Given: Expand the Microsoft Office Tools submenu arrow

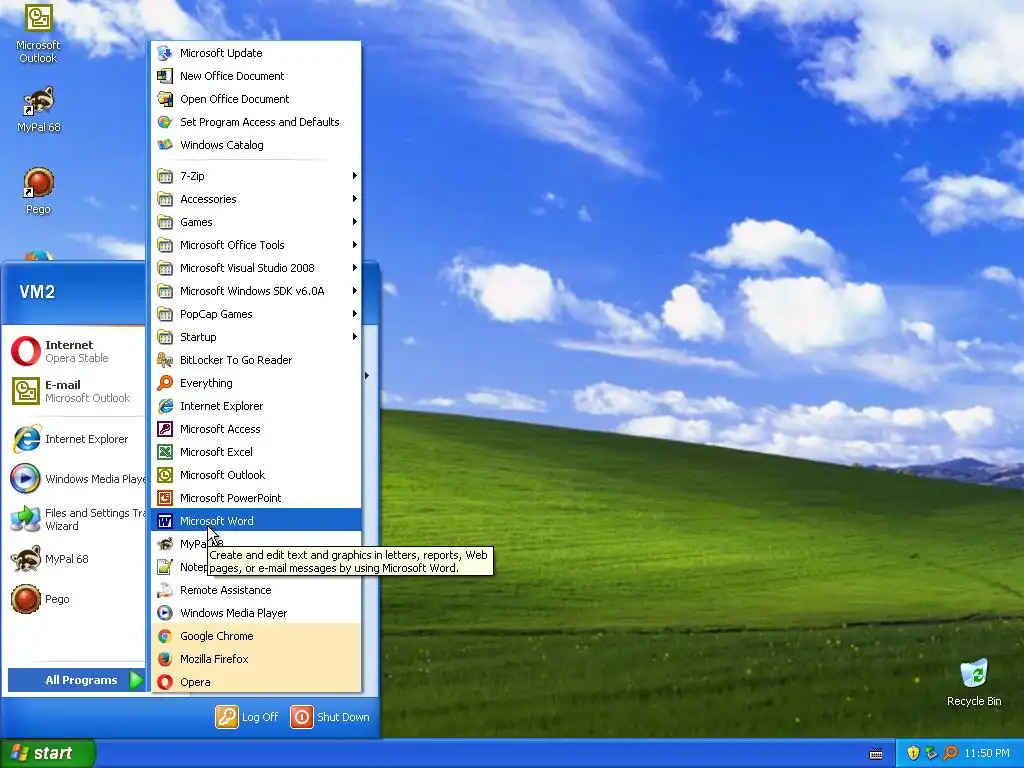Looking at the screenshot, I should (x=355, y=245).
